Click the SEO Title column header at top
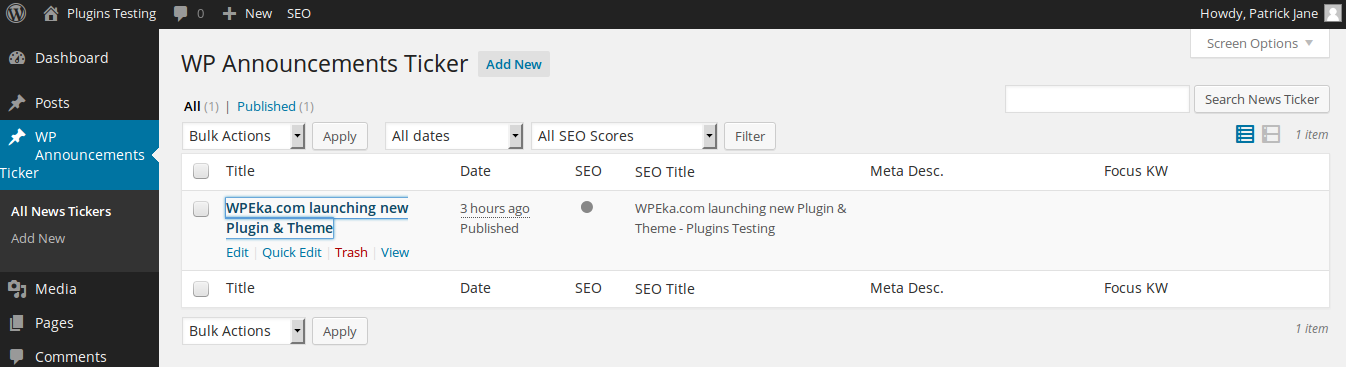 tap(664, 172)
